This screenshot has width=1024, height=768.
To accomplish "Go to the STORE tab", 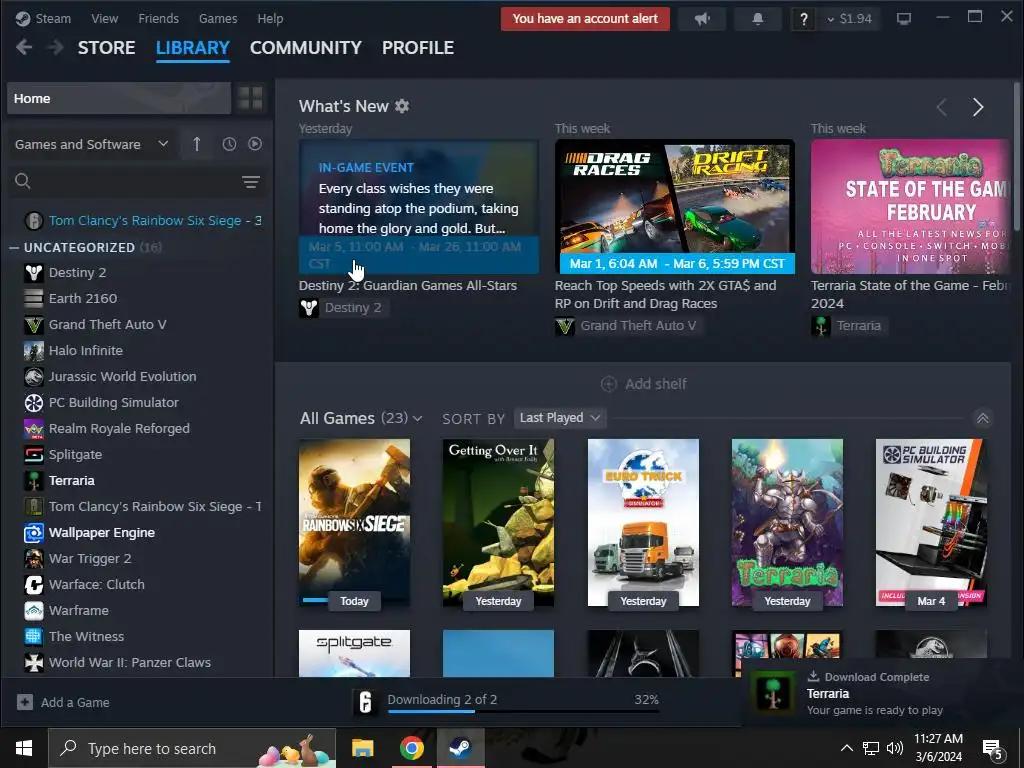I will coord(106,48).
